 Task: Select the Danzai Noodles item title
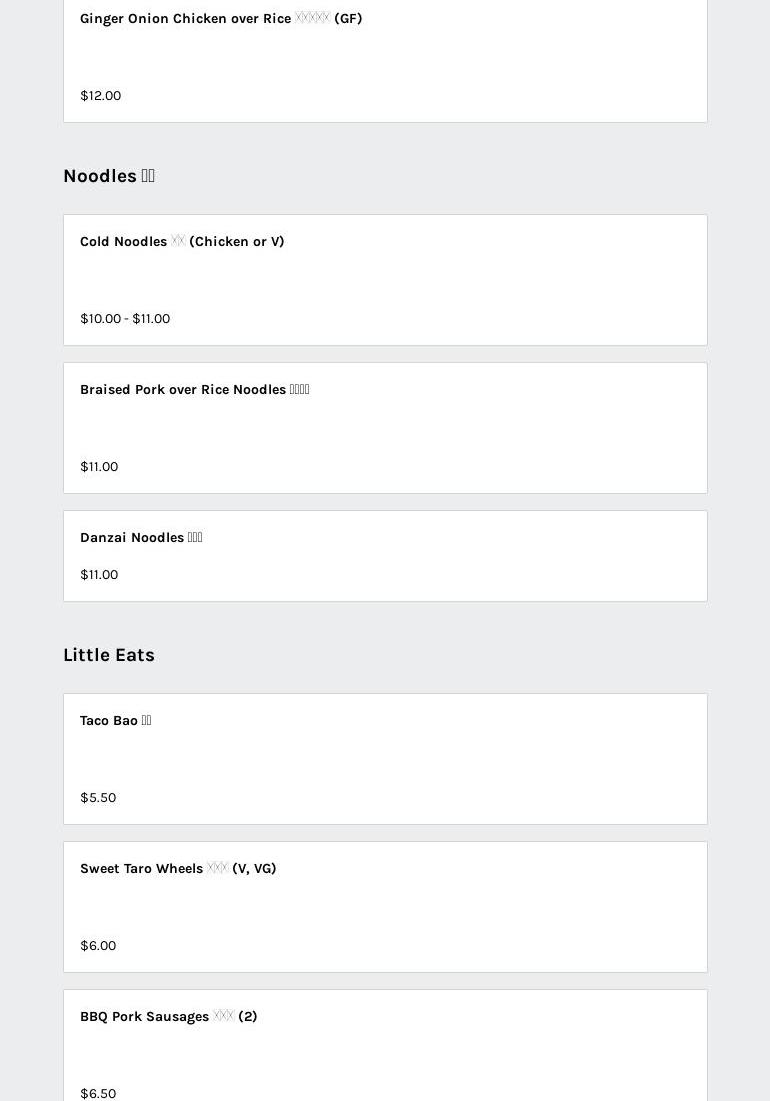click(x=132, y=537)
